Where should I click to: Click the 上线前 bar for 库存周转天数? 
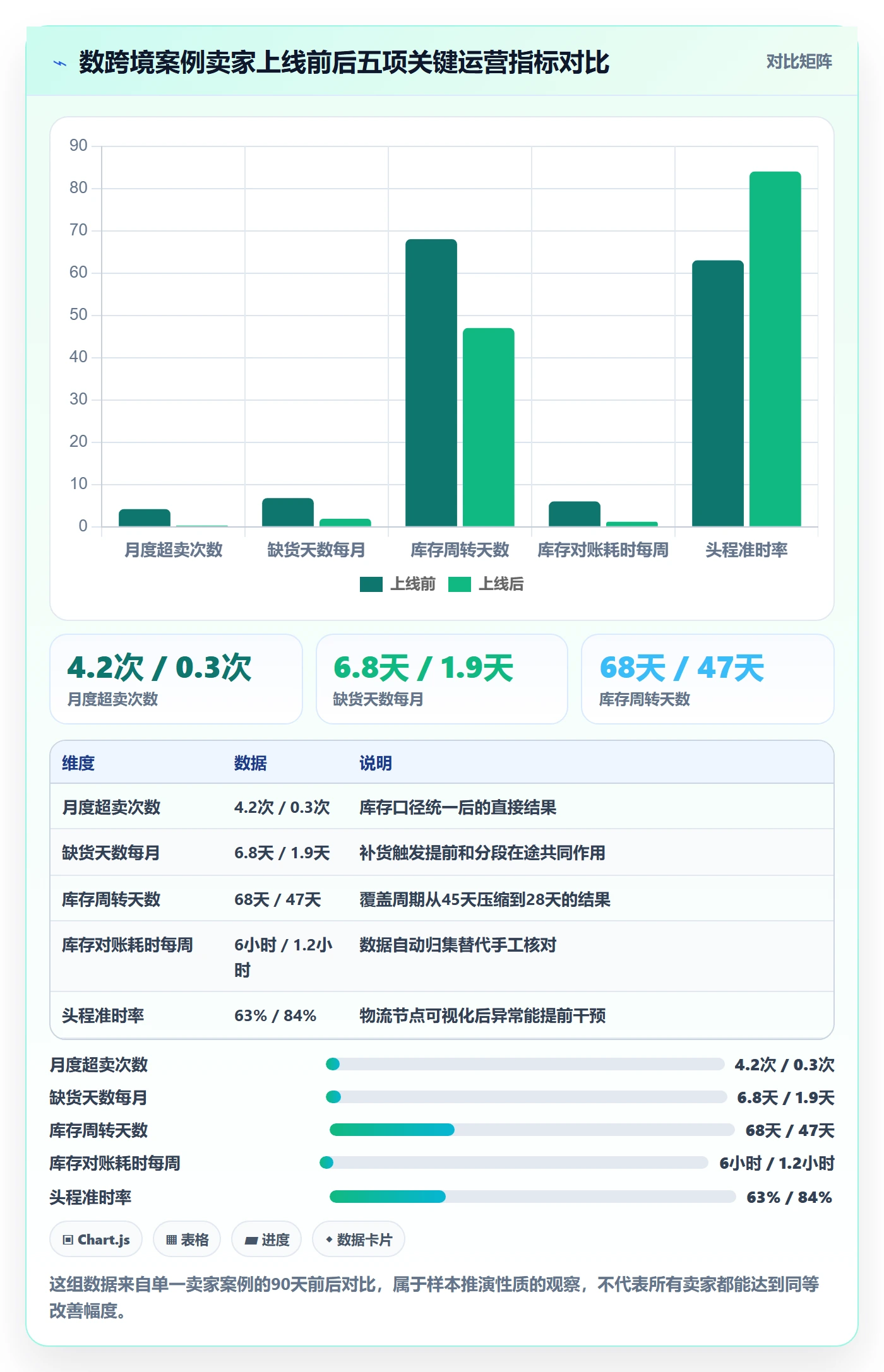(x=431, y=382)
